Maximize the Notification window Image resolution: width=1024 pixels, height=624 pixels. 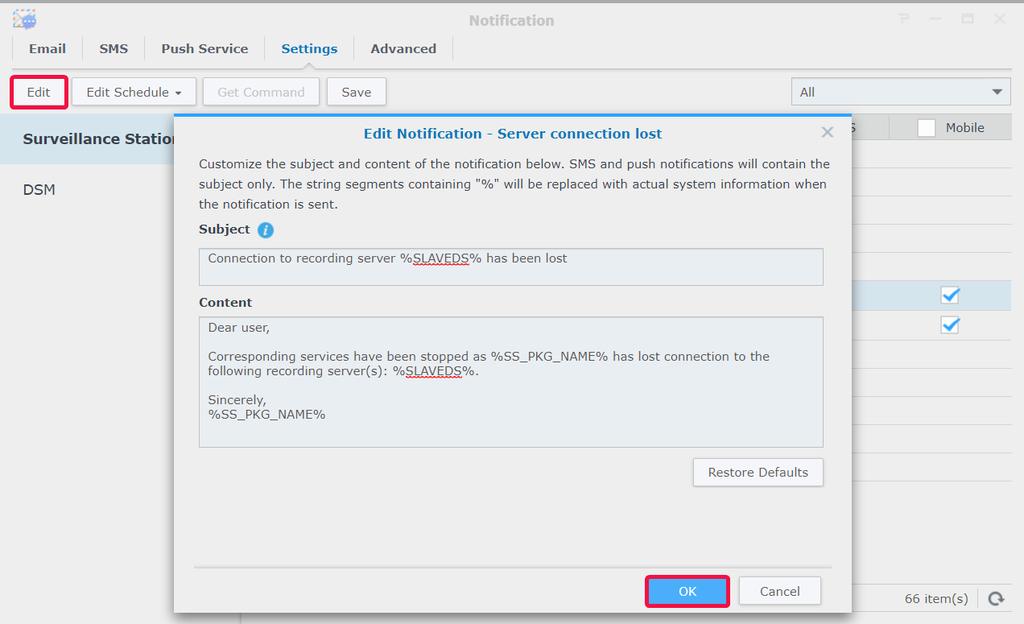(x=967, y=20)
